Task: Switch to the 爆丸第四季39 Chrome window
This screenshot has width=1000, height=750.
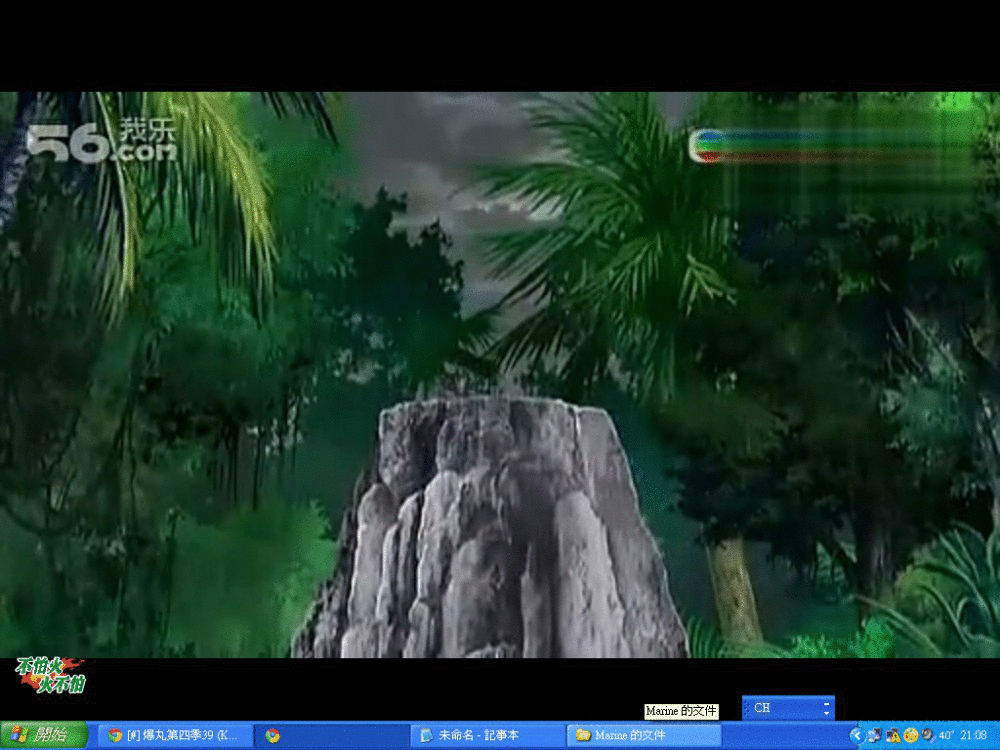Action: 174,735
